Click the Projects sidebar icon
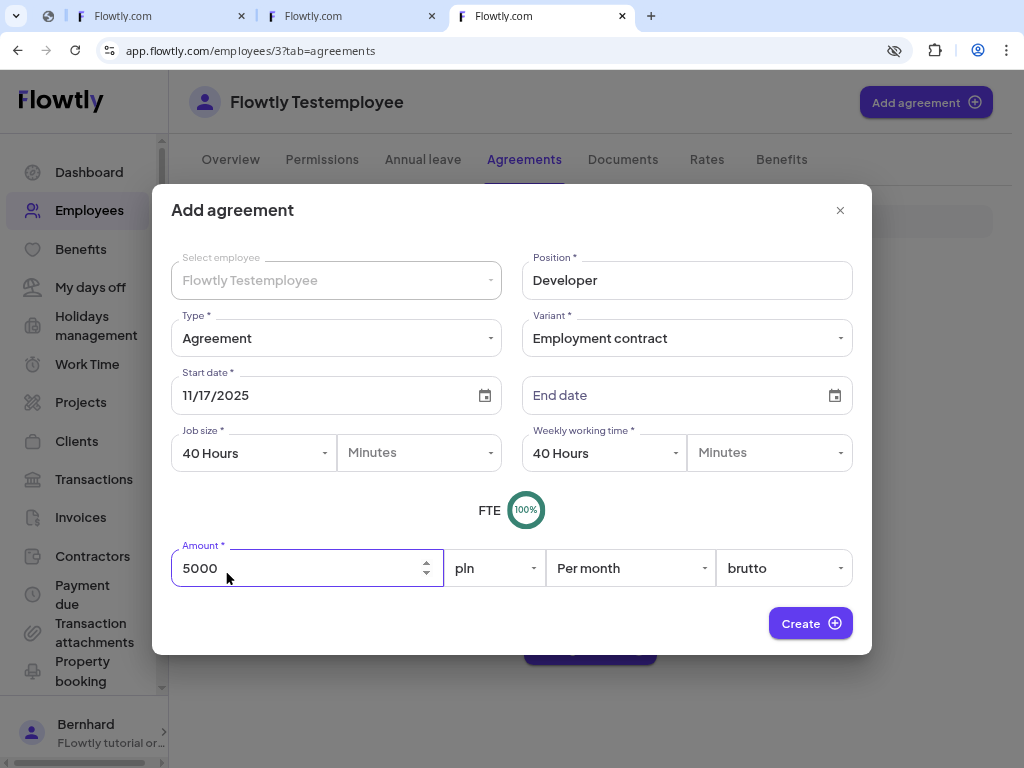This screenshot has height=768, width=1024. click(x=31, y=402)
